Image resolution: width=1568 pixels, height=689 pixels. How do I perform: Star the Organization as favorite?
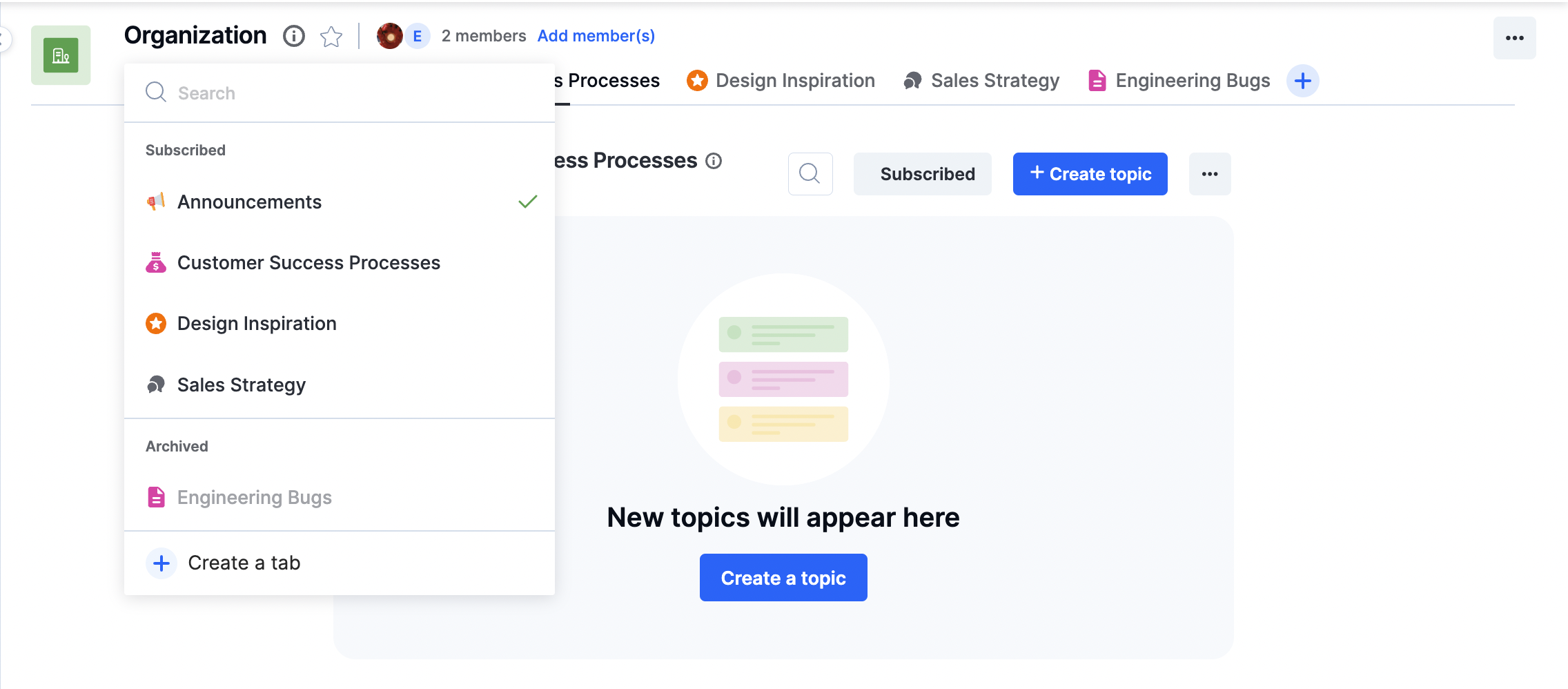coord(331,36)
